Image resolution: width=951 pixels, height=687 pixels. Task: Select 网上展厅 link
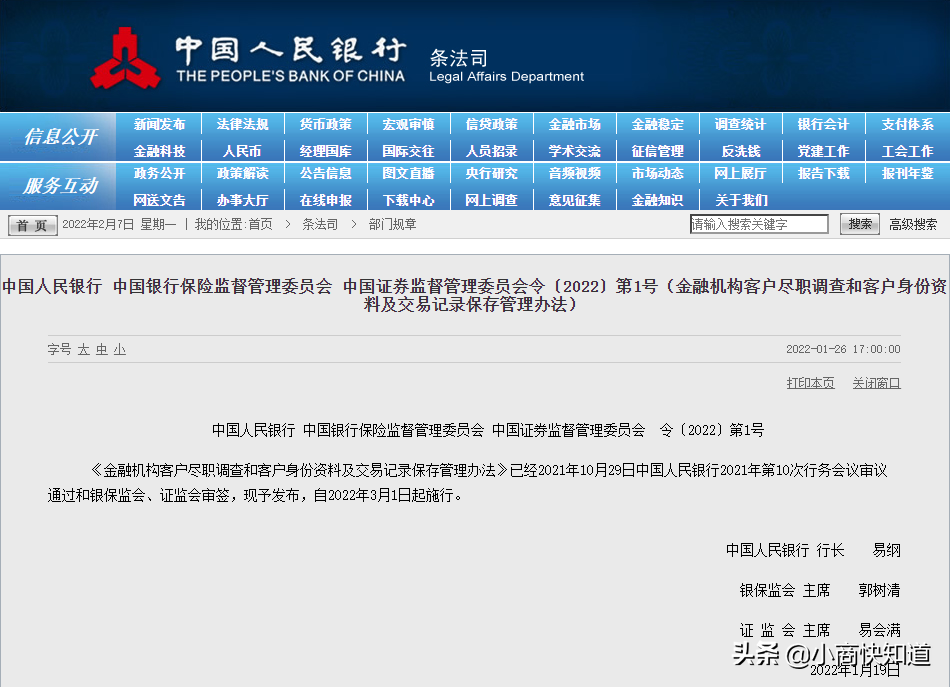[741, 173]
